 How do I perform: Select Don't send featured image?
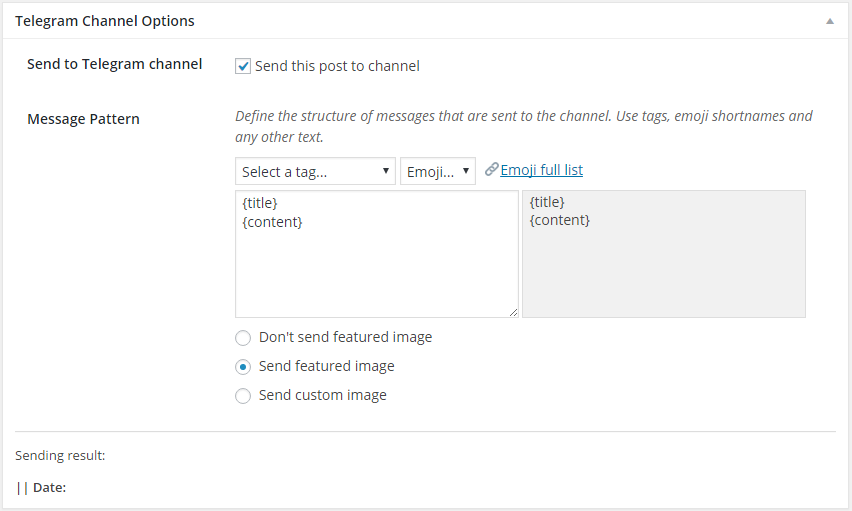click(243, 338)
